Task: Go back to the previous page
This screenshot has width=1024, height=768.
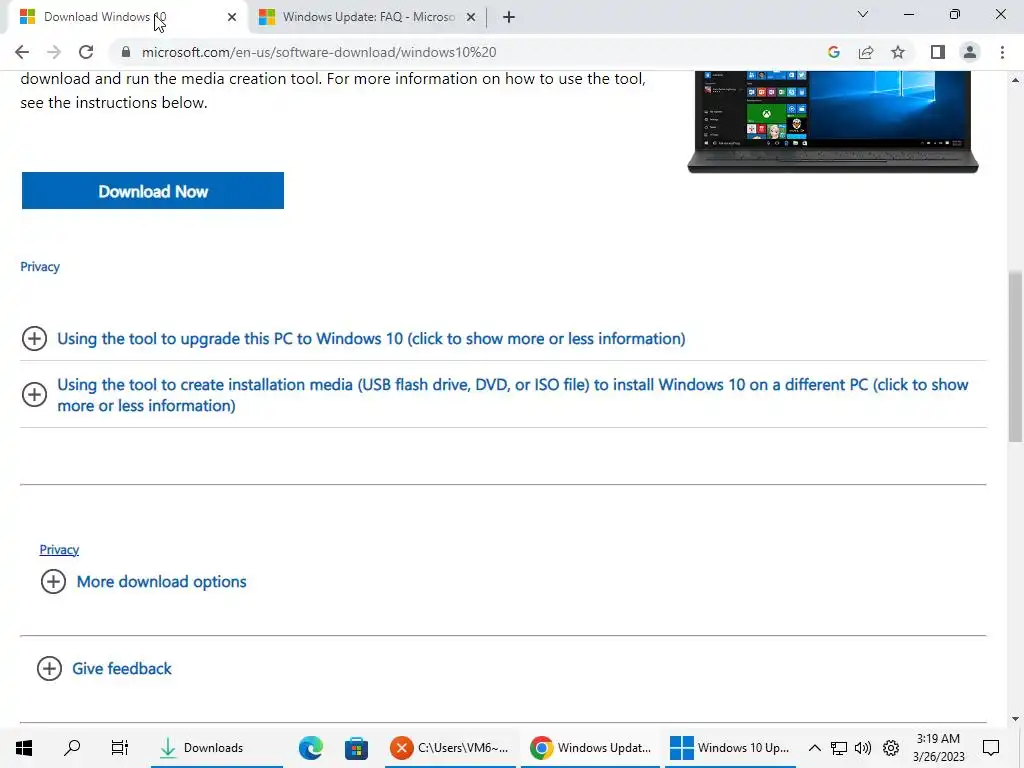Action: click(x=22, y=52)
